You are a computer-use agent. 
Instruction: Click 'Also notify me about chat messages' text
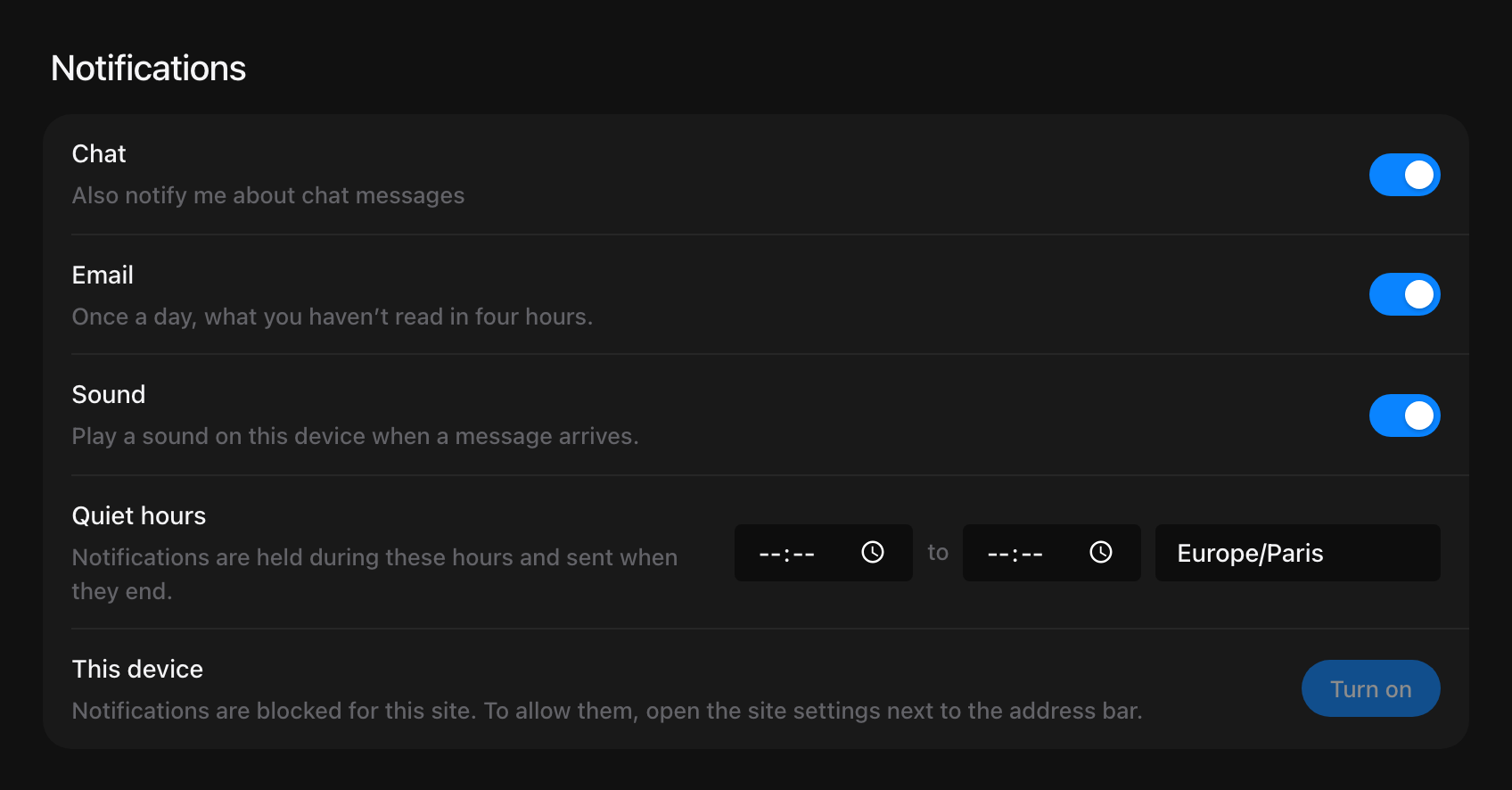pos(268,195)
